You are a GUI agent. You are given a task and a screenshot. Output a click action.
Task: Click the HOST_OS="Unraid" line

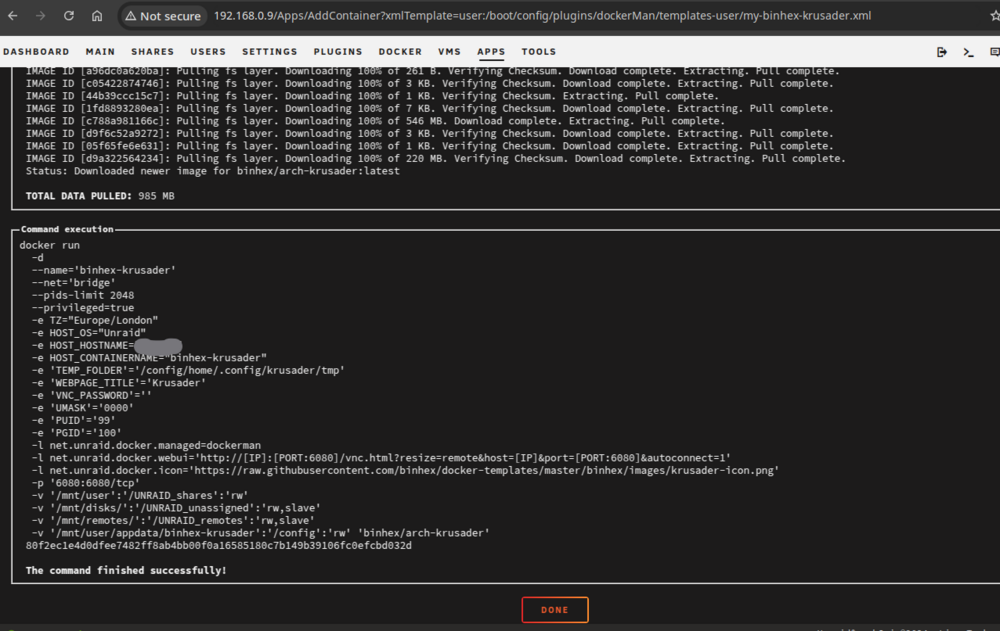tap(89, 333)
